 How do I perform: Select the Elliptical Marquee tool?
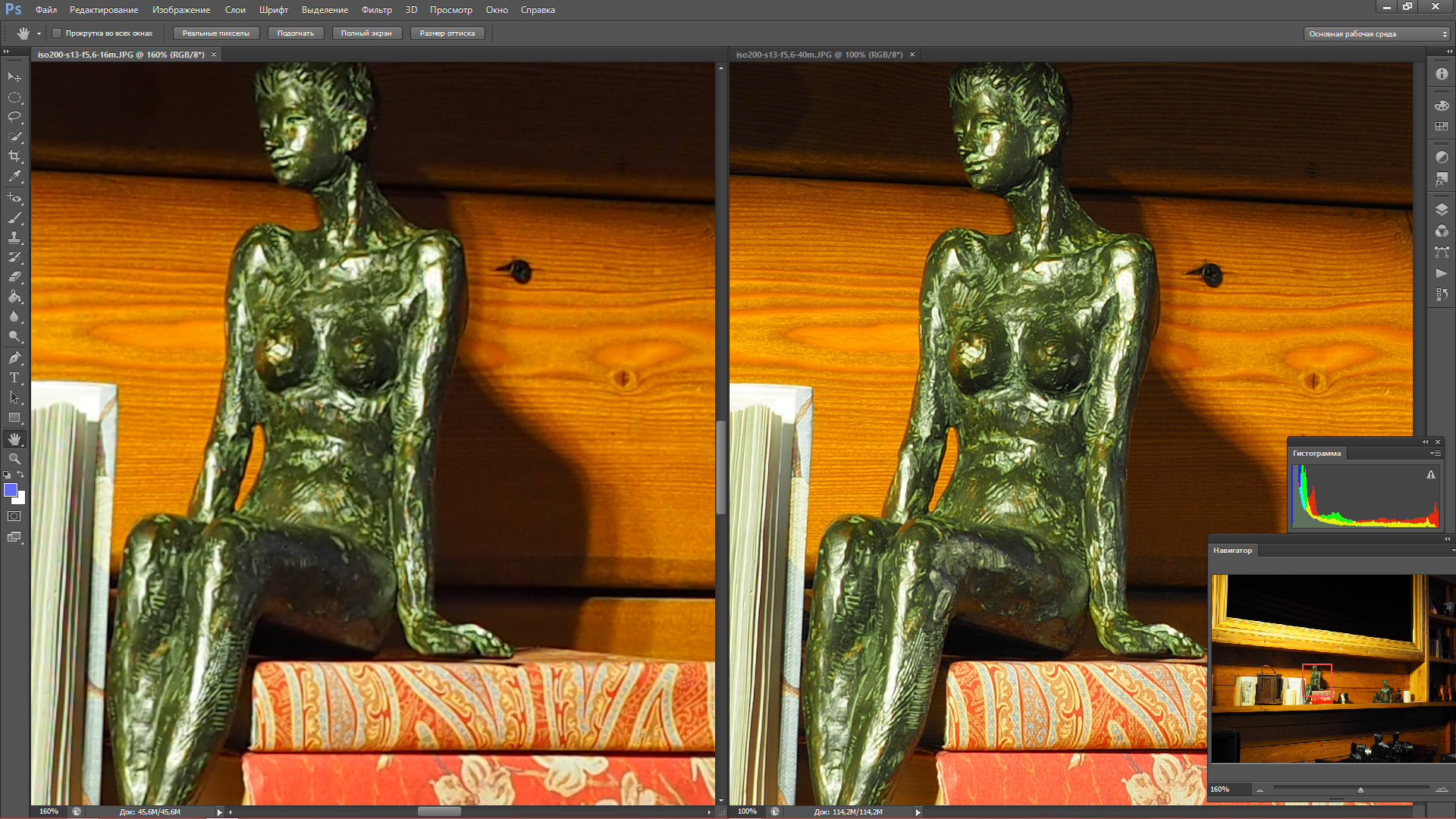click(x=14, y=97)
